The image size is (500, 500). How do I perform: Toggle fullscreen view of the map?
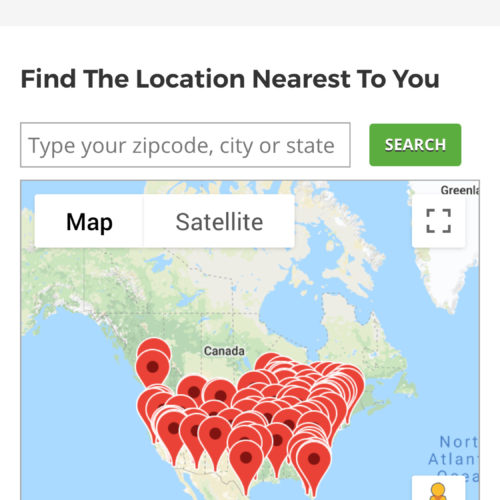click(x=439, y=221)
